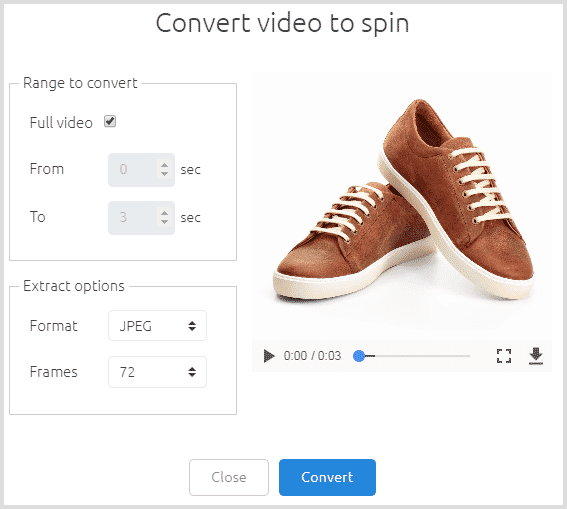Open the Format dropdown showing JPEG
This screenshot has height=509, width=567.
[x=157, y=326]
